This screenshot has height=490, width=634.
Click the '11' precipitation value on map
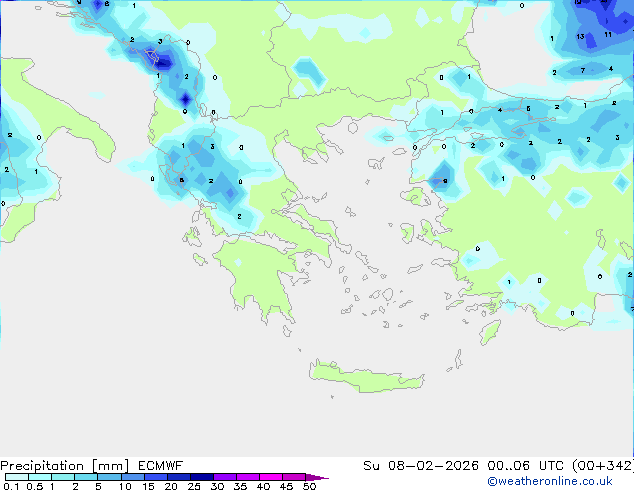[608, 35]
